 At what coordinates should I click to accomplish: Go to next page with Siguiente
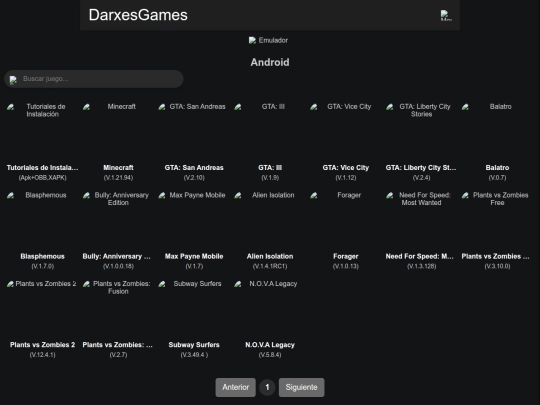301,387
